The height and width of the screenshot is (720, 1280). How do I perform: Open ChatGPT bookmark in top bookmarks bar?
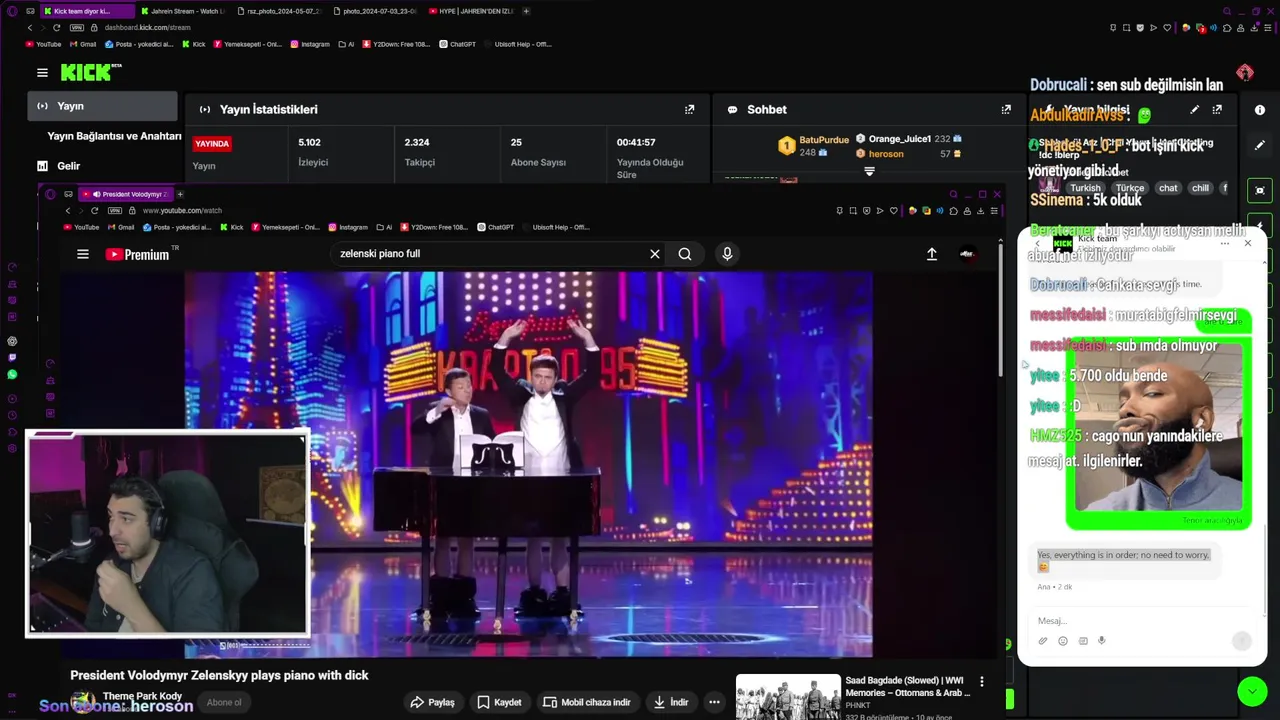[457, 44]
